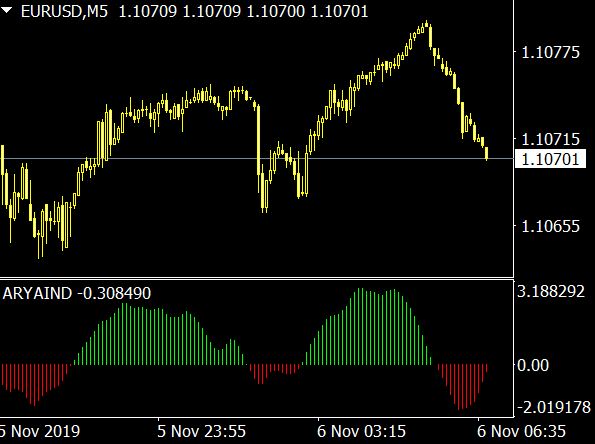Click the 6 Nov 03:15 time label
595x444 pixels.
coord(362,431)
